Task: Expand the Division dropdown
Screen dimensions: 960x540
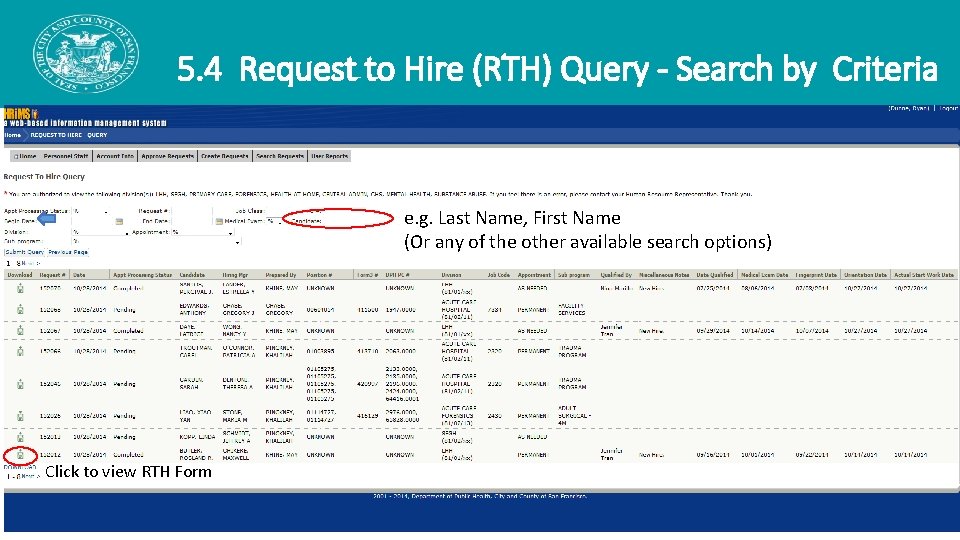Action: pyautogui.click(x=100, y=232)
